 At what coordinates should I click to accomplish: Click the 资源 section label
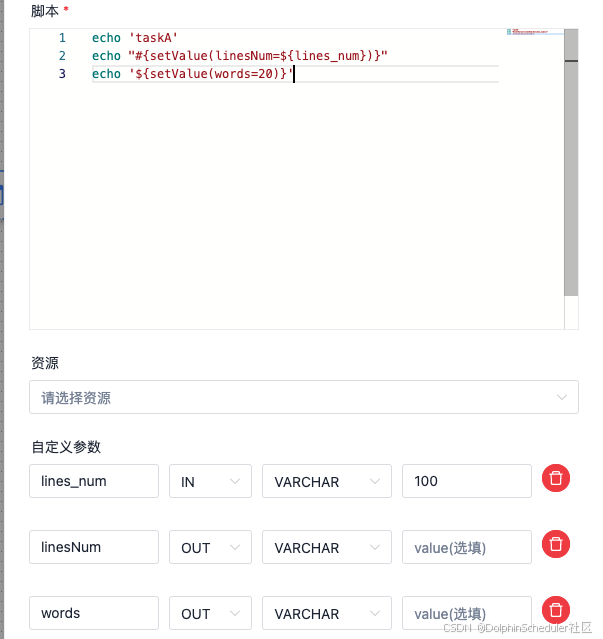pos(45,363)
